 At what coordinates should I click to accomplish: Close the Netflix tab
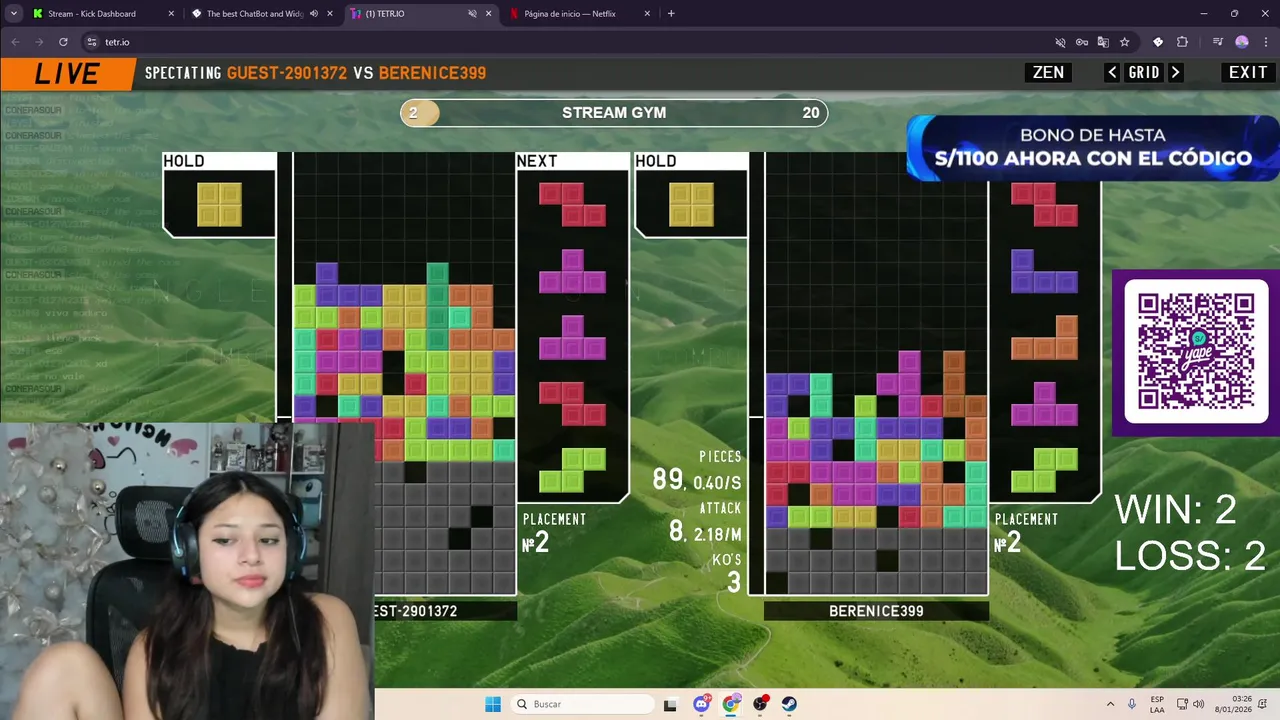(647, 14)
